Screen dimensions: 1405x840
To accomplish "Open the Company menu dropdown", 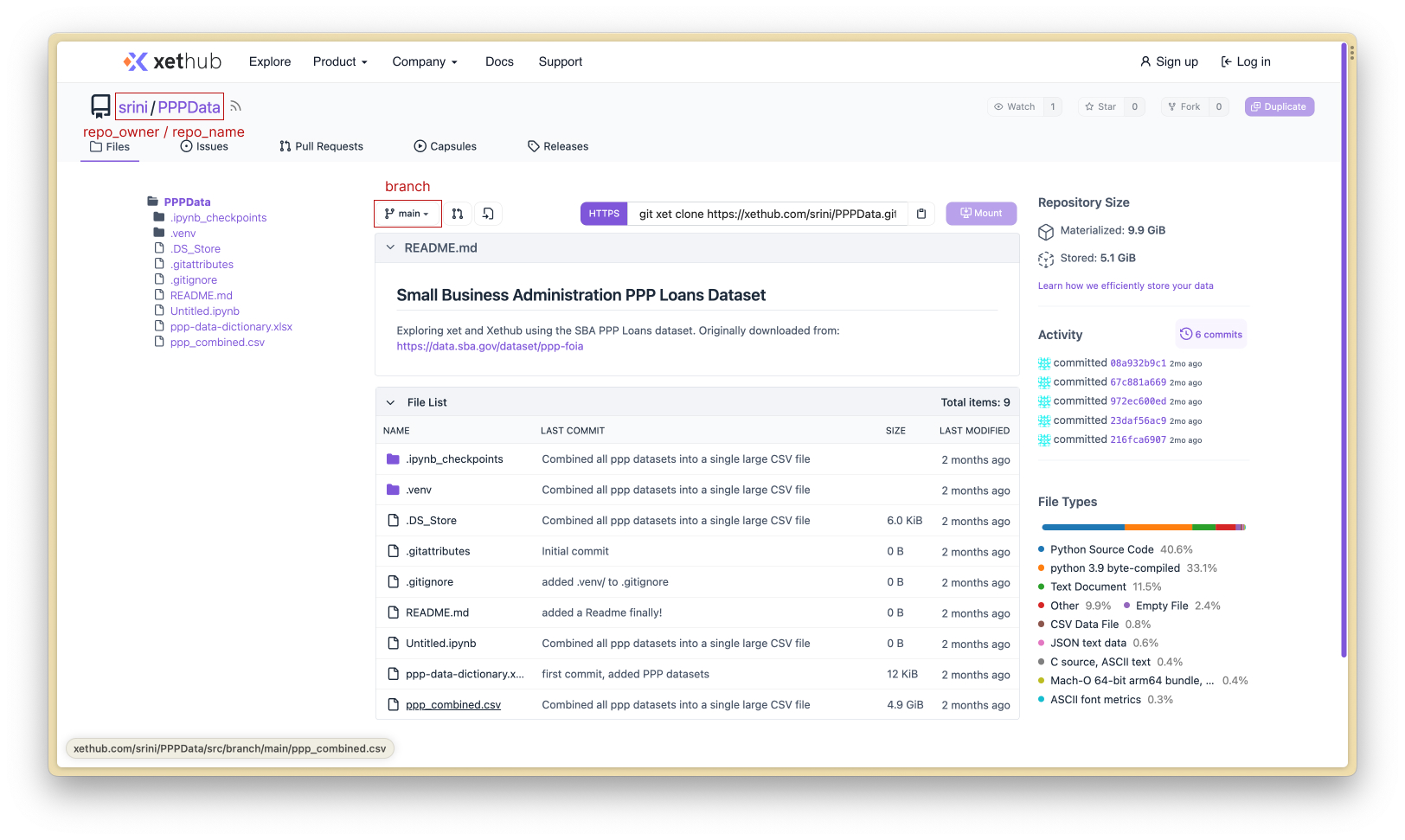I will [425, 61].
